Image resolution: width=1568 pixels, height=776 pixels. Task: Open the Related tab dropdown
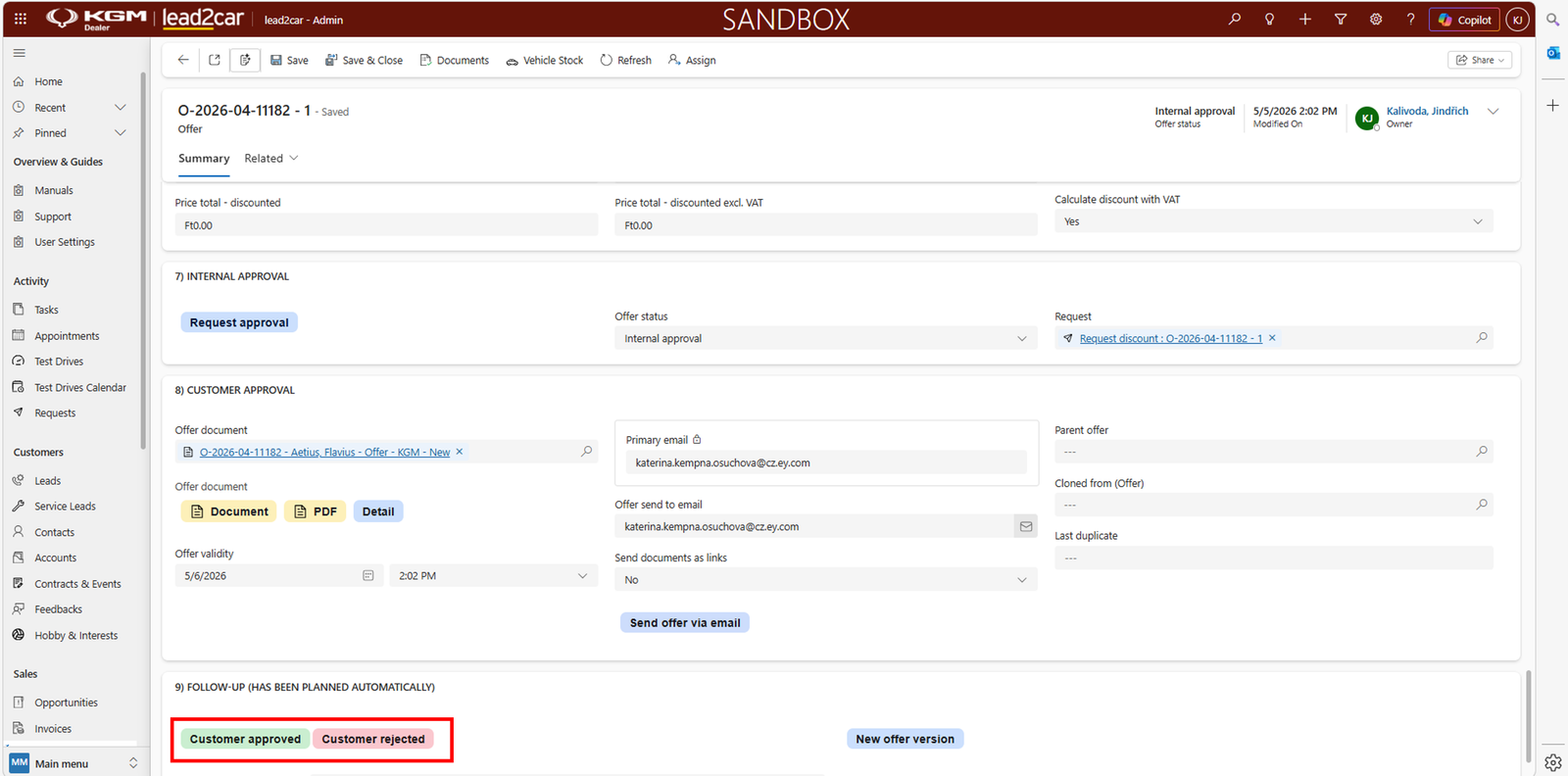click(x=271, y=159)
